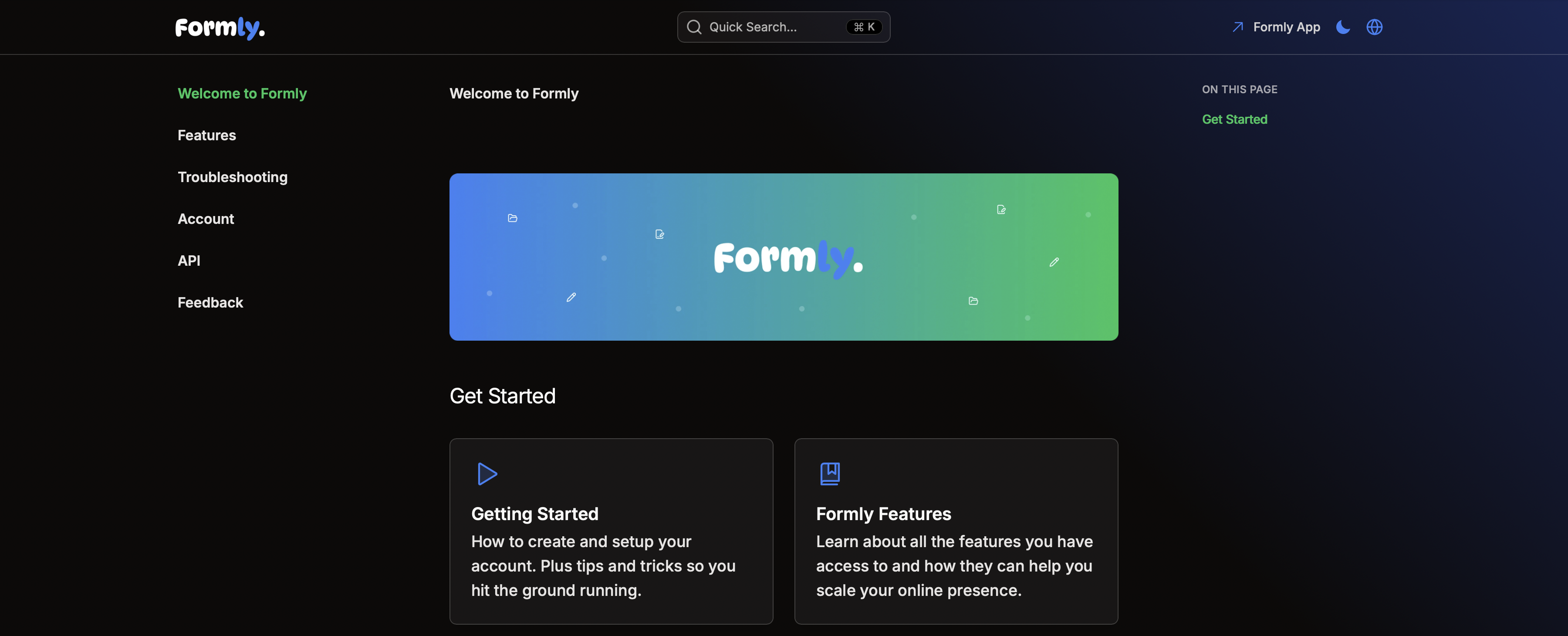Select Welcome to Formly in sidebar
The width and height of the screenshot is (1568, 636).
tap(242, 94)
